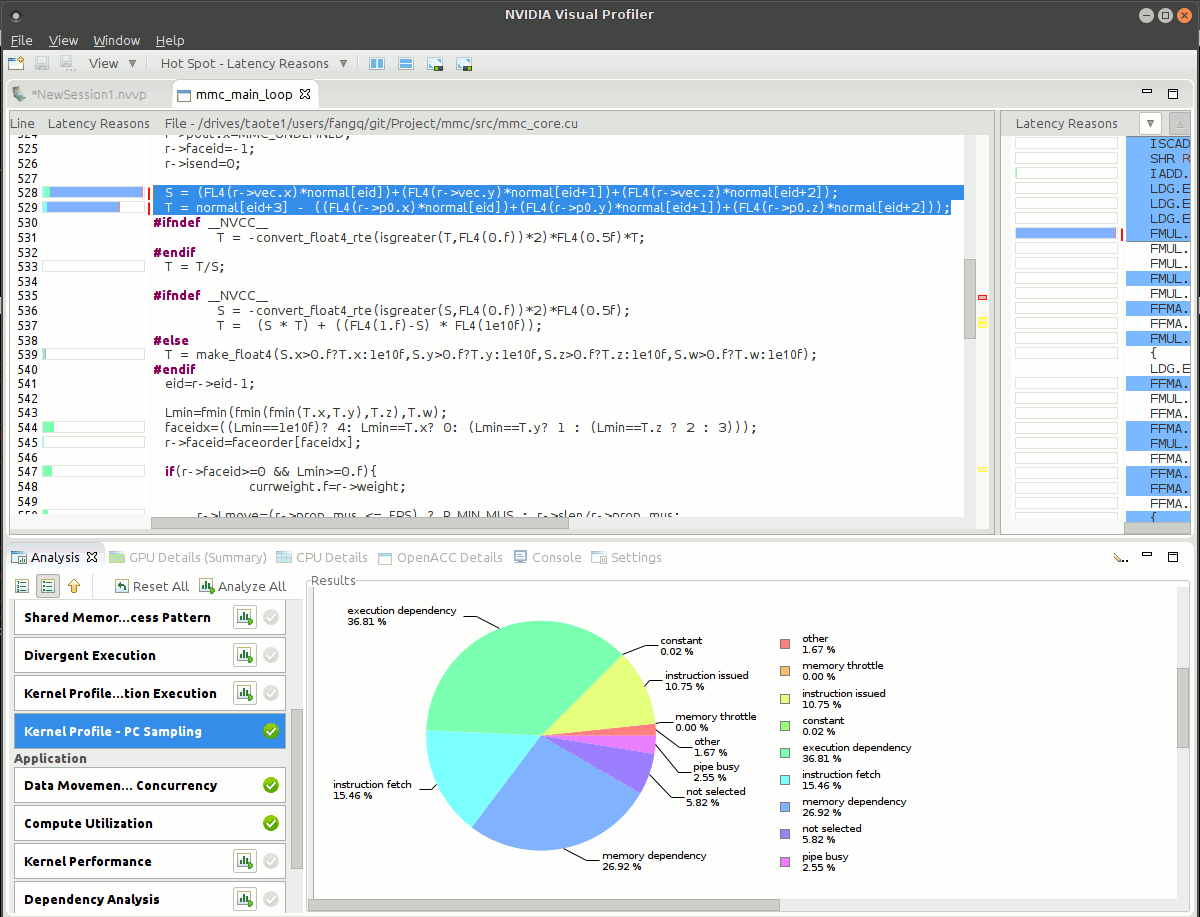Click green checkmark on Compute Utilization
Viewport: 1200px width, 917px height.
pos(270,823)
